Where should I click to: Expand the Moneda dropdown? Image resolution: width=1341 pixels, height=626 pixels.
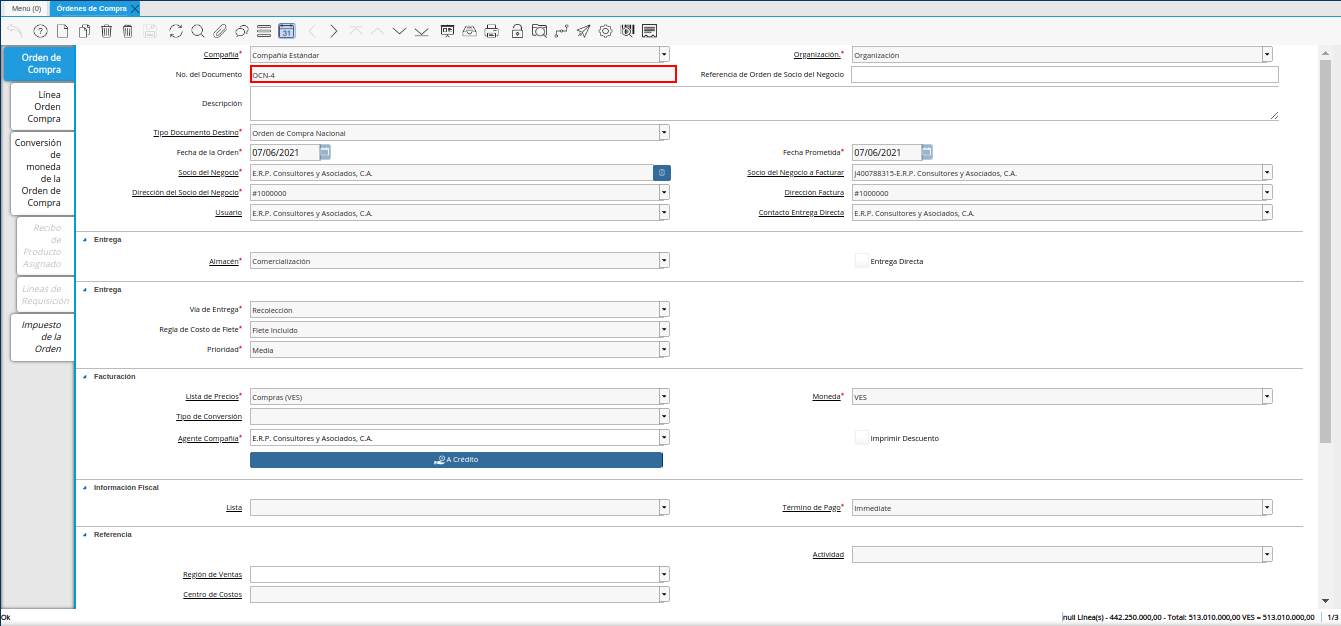pos(1267,397)
